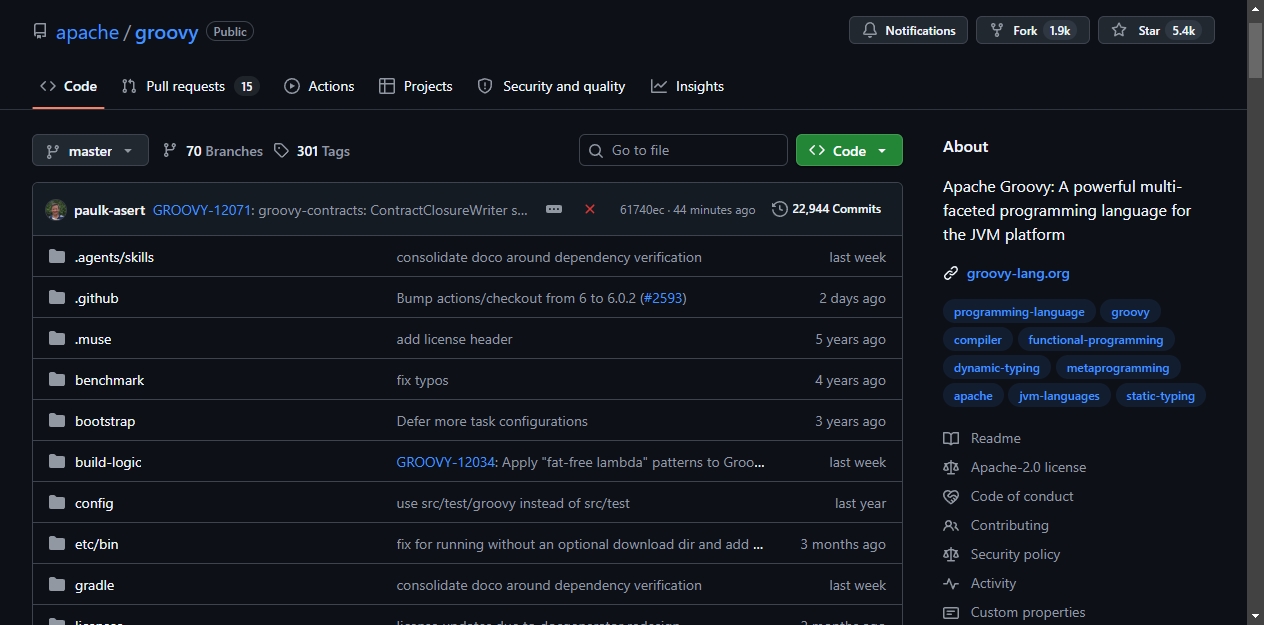Screen dimensions: 1264x625
Task: Open the benchmark folder name
Action: (x=110, y=380)
